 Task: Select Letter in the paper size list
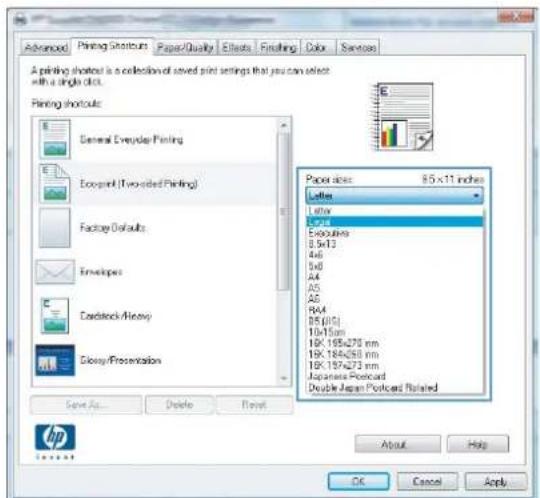tap(395, 210)
